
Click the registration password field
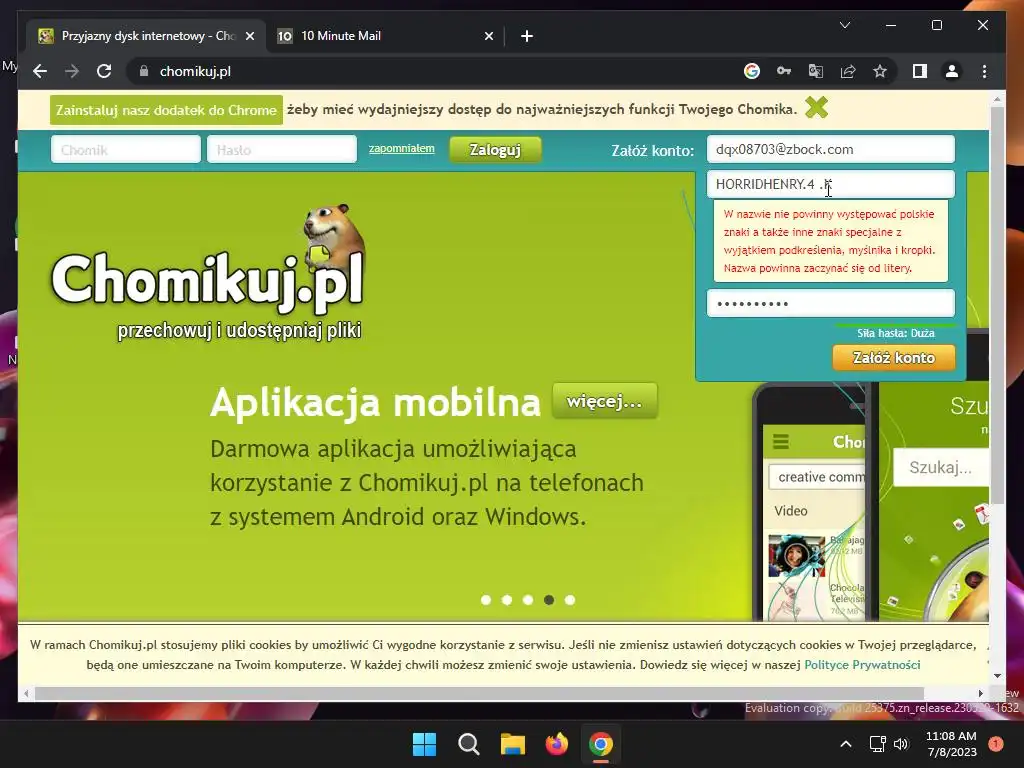(830, 303)
